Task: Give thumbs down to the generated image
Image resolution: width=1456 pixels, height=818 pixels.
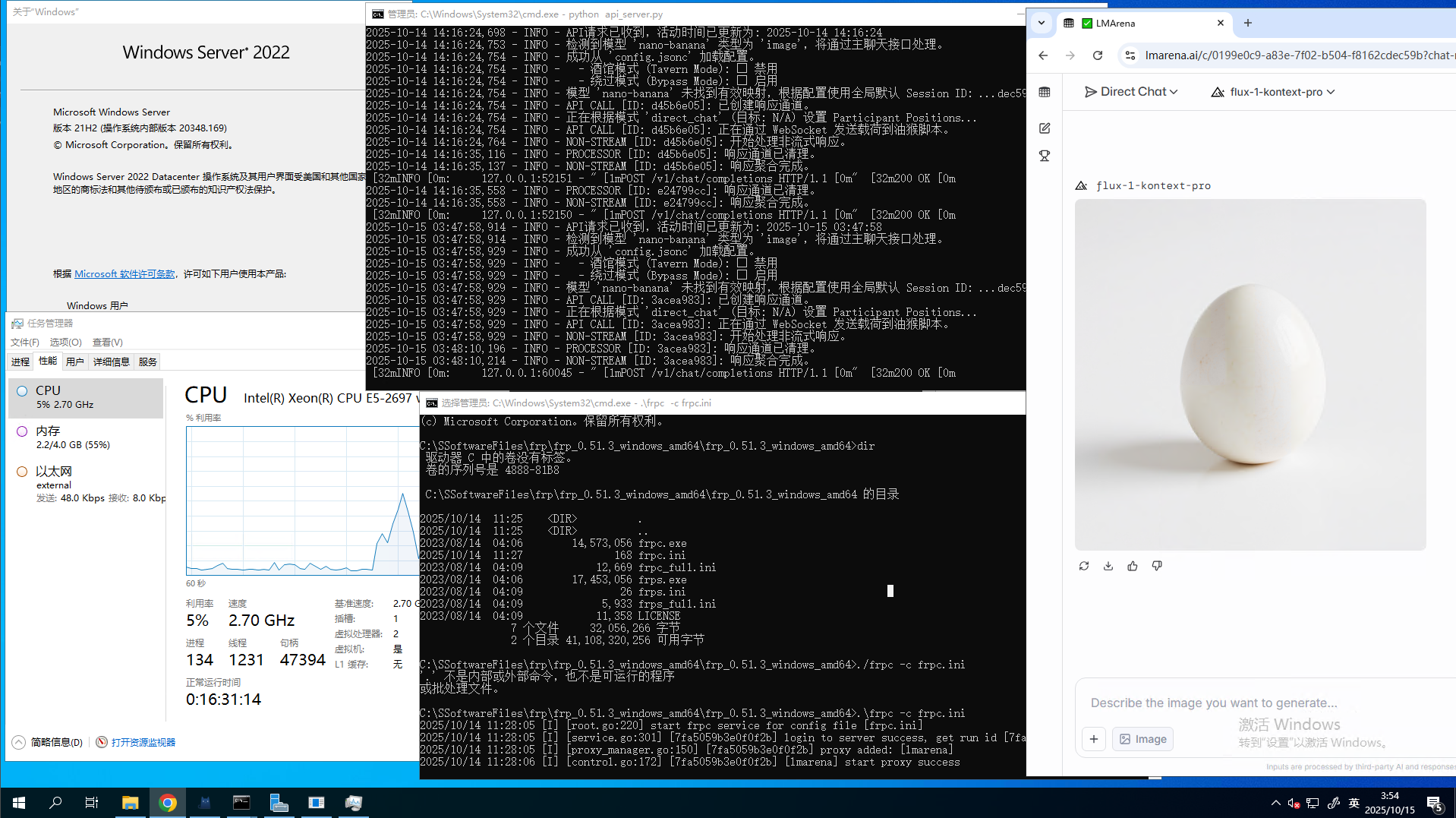Action: (x=1156, y=566)
